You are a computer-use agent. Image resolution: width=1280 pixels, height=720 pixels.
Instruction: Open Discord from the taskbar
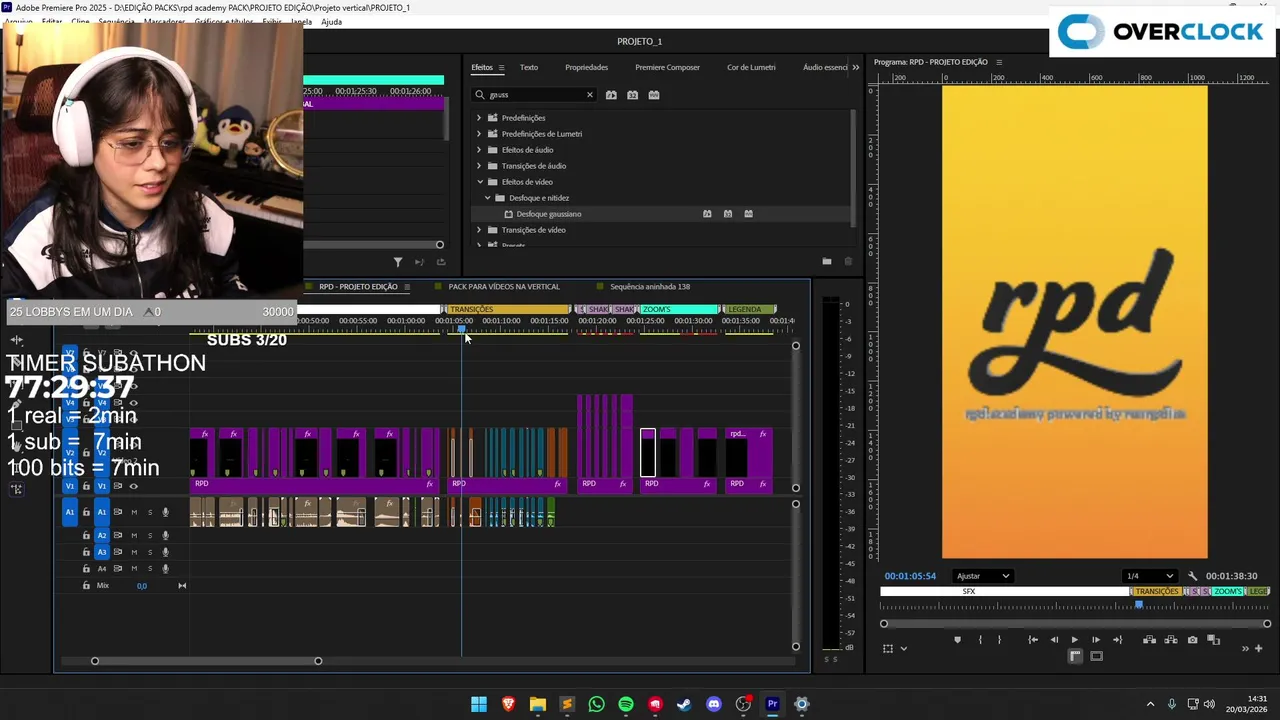click(713, 704)
